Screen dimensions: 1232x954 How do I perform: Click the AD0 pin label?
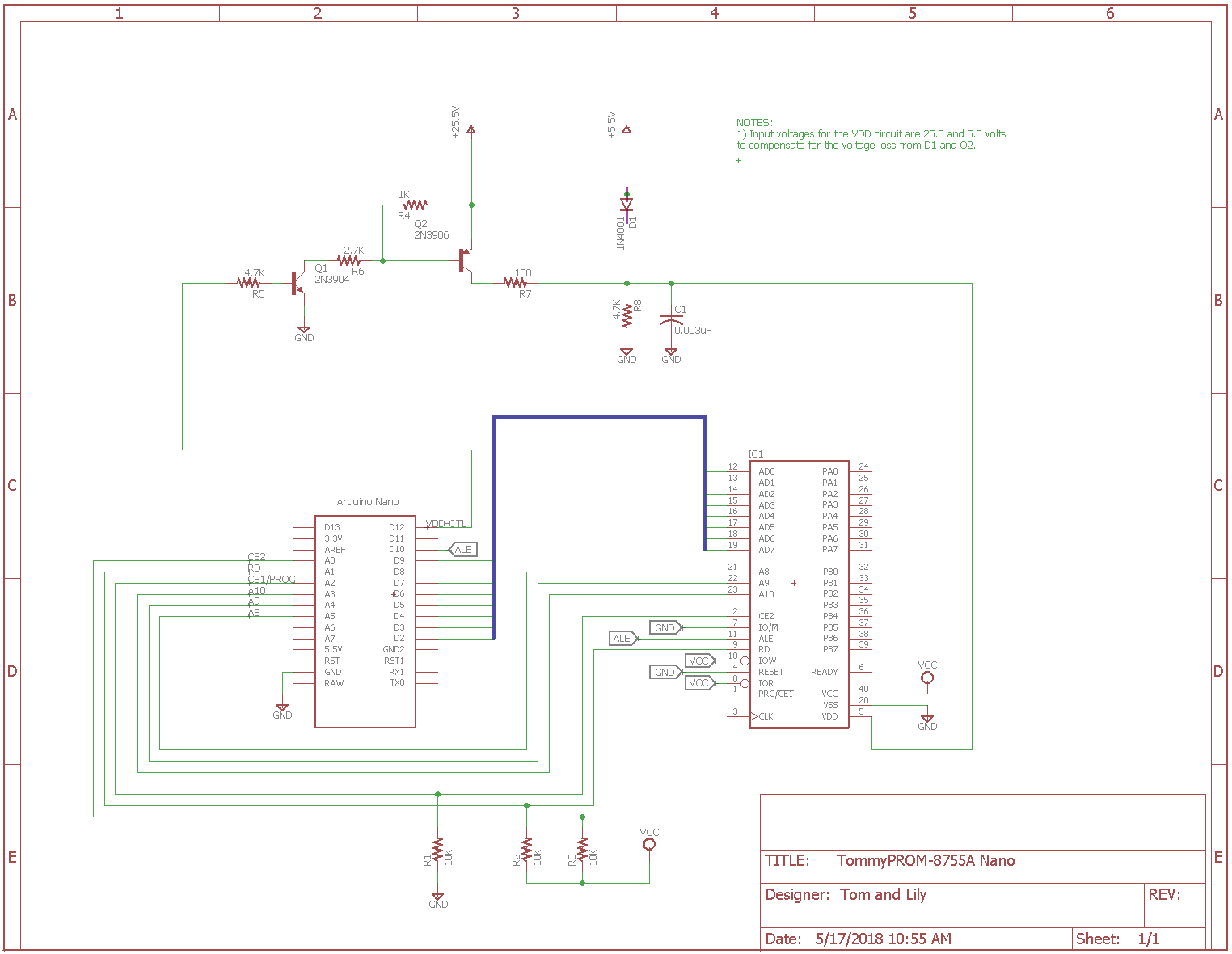(766, 471)
